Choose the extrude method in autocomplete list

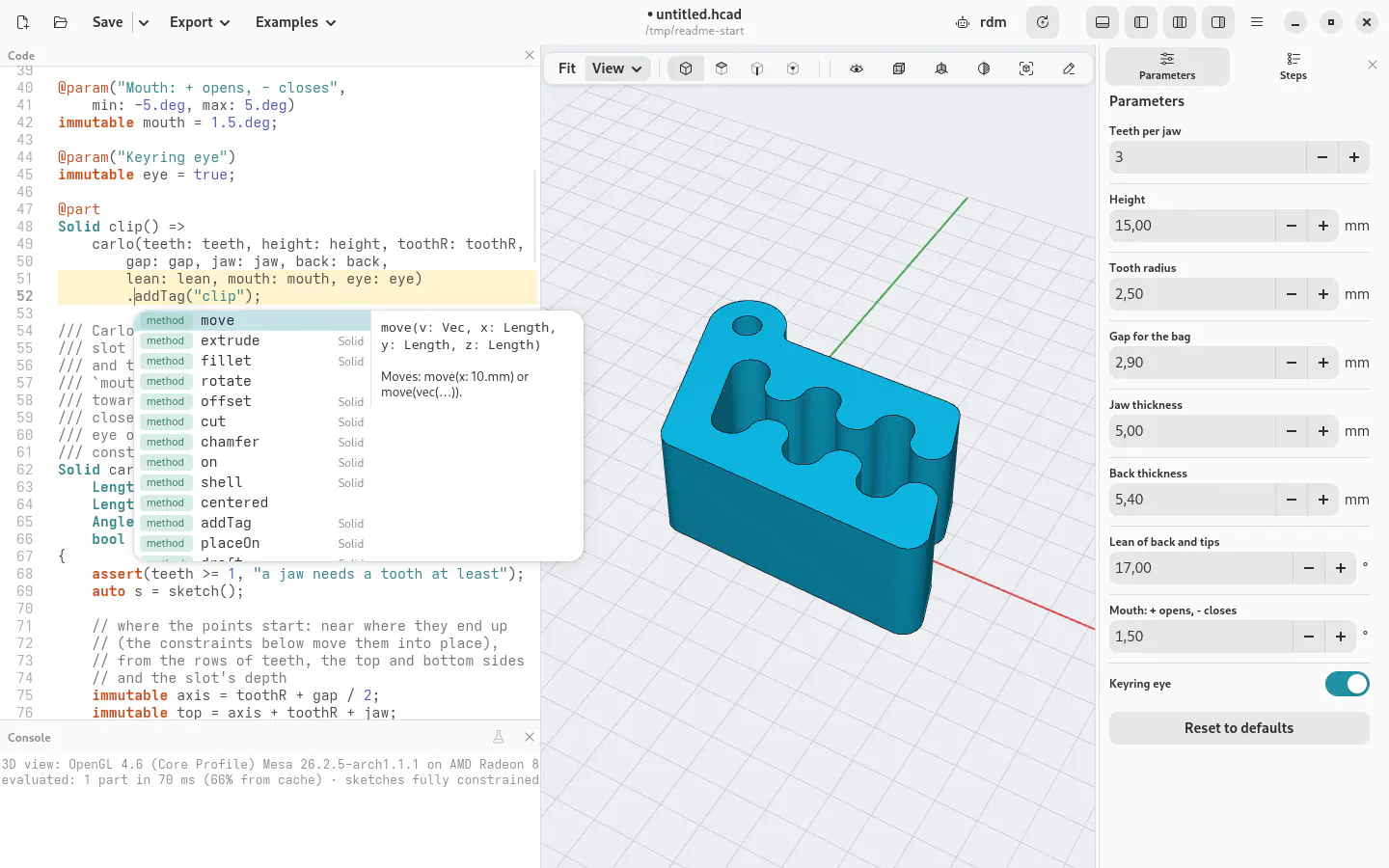coord(253,340)
